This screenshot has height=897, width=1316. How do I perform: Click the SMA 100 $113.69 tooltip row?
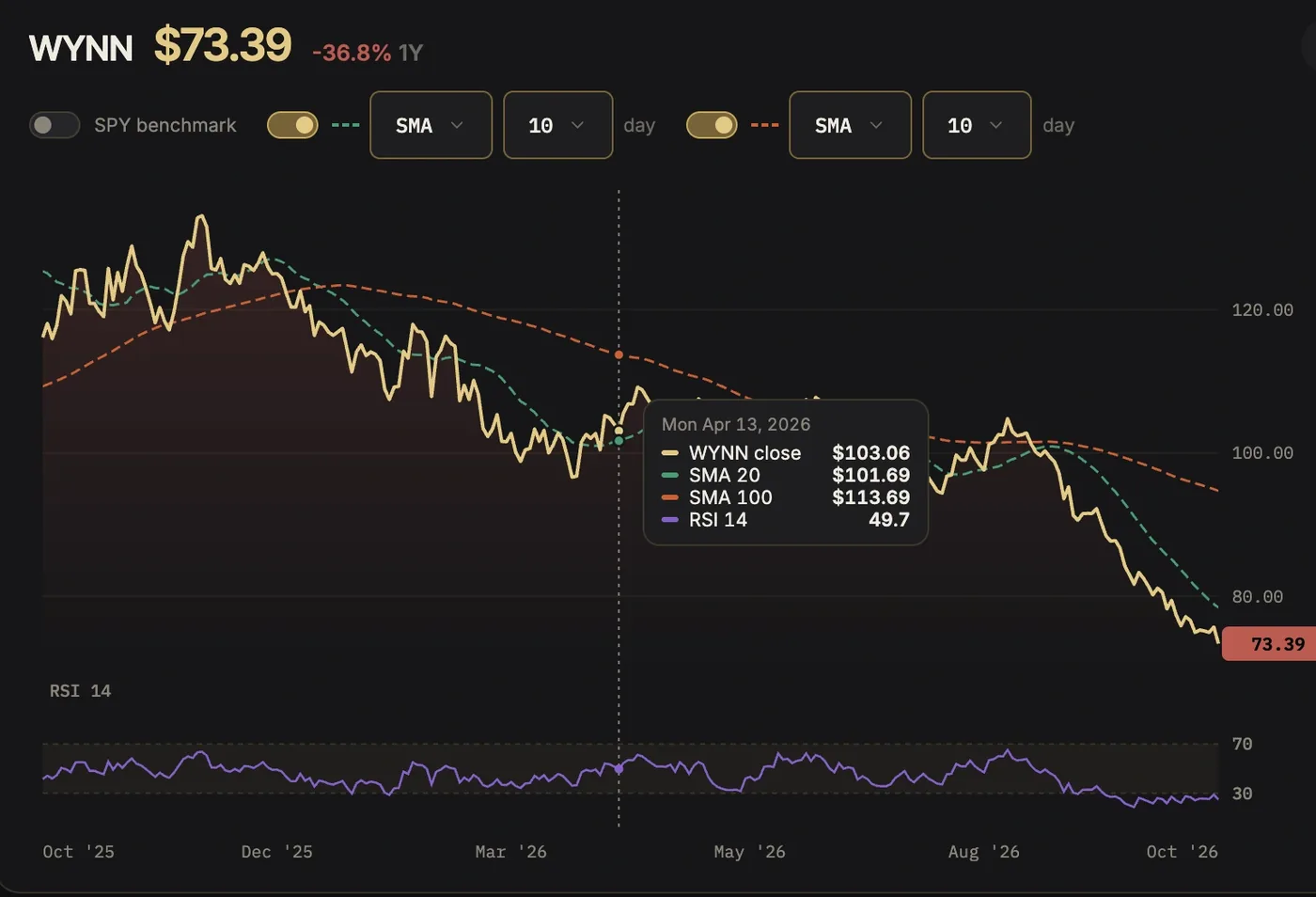786,497
